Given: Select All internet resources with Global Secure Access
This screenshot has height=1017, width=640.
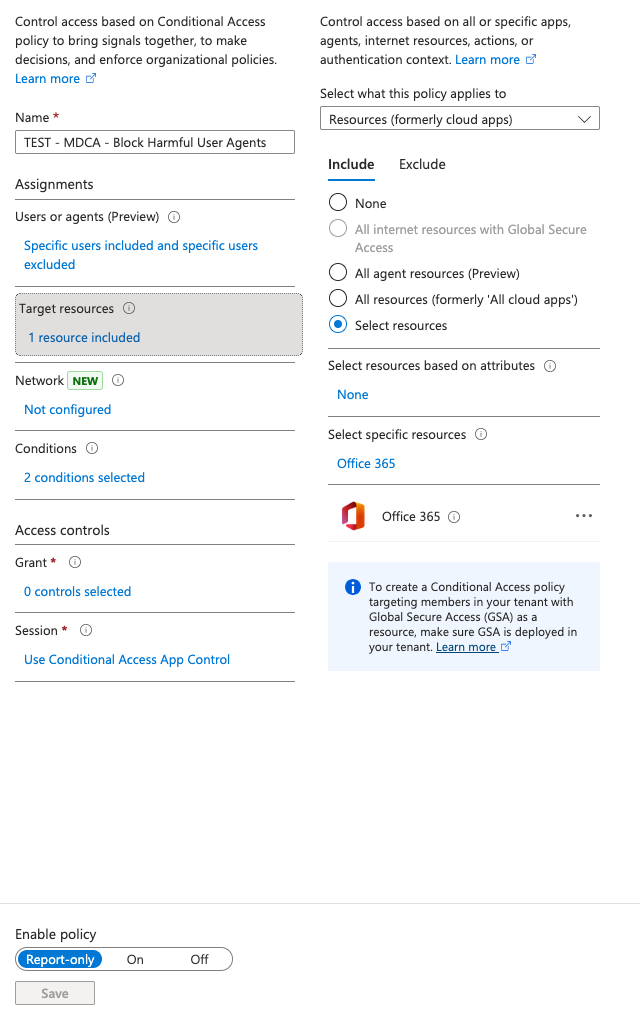Looking at the screenshot, I should (338, 228).
